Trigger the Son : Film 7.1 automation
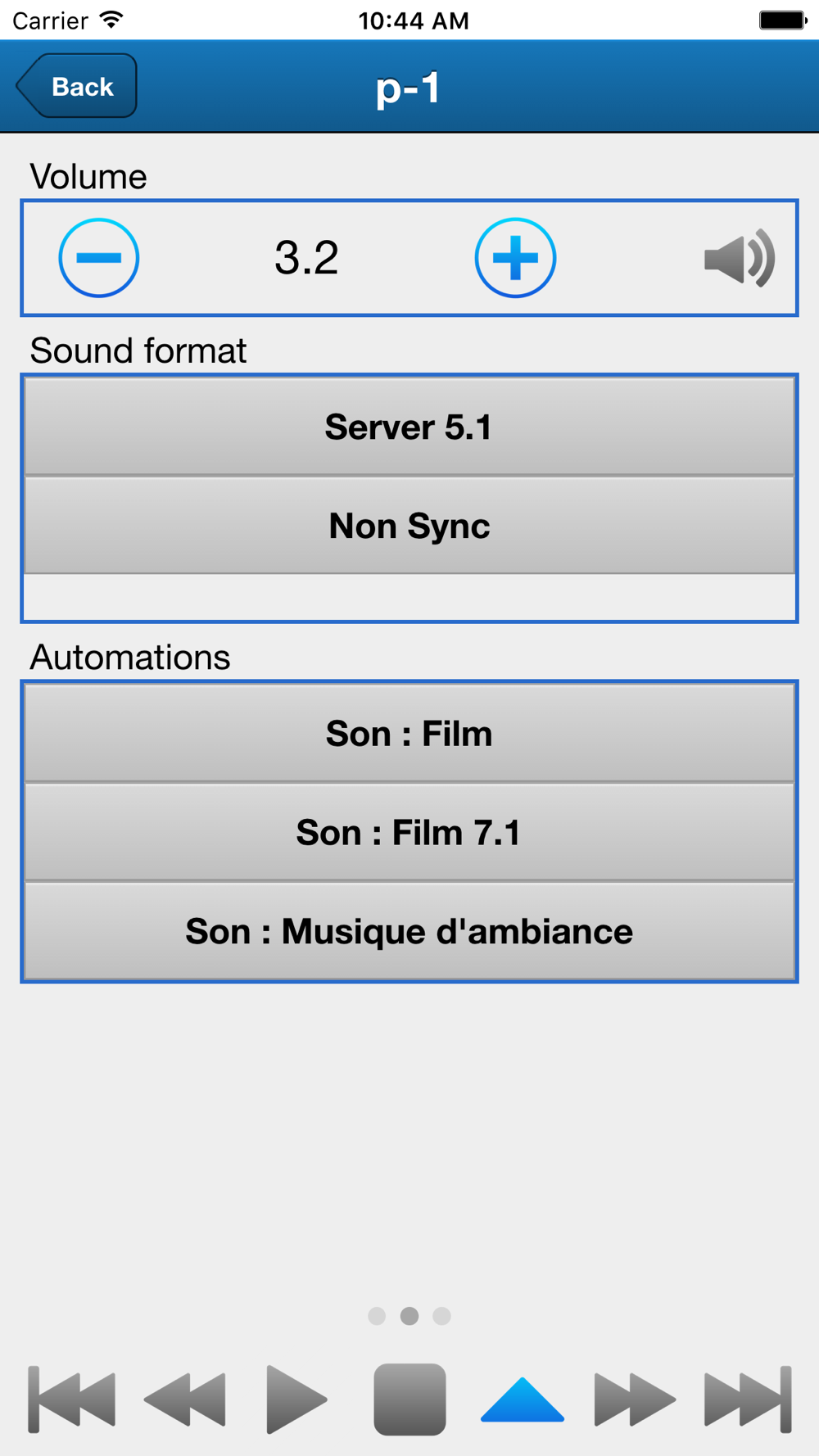The width and height of the screenshot is (819, 1456). (x=409, y=832)
